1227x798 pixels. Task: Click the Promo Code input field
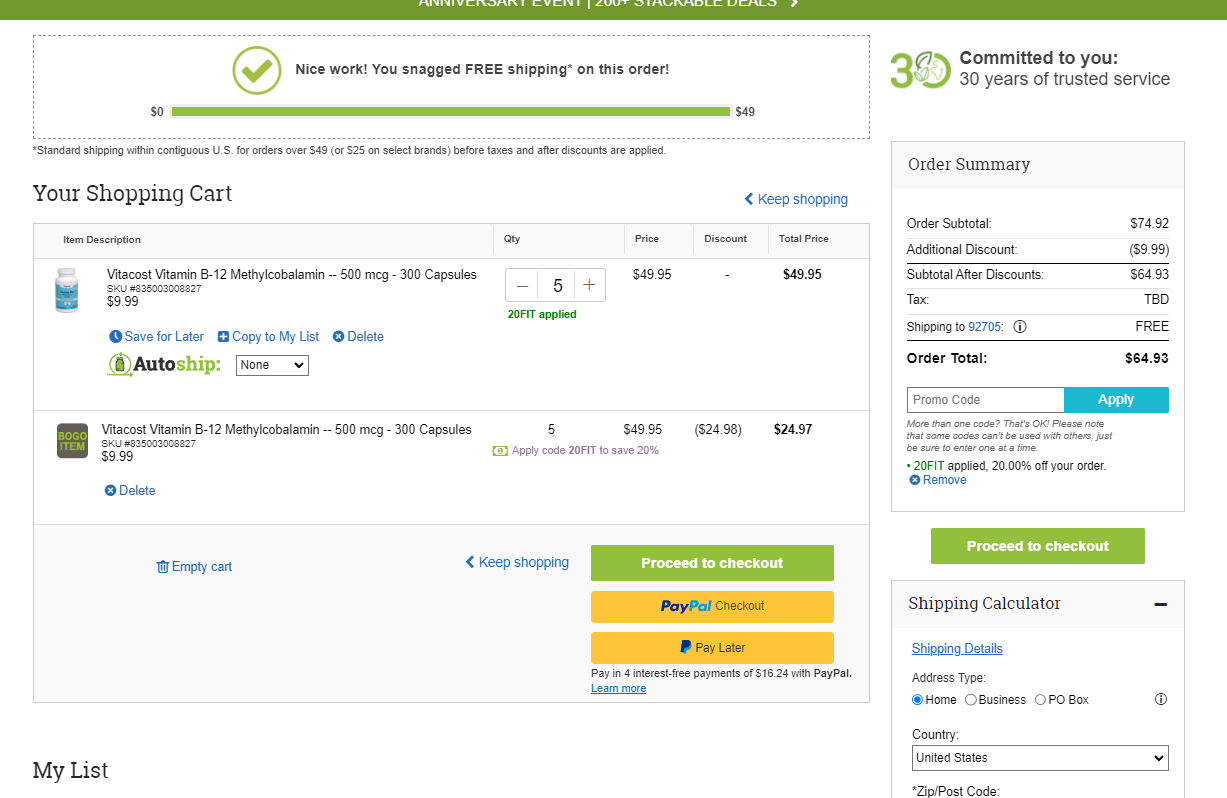coord(985,400)
